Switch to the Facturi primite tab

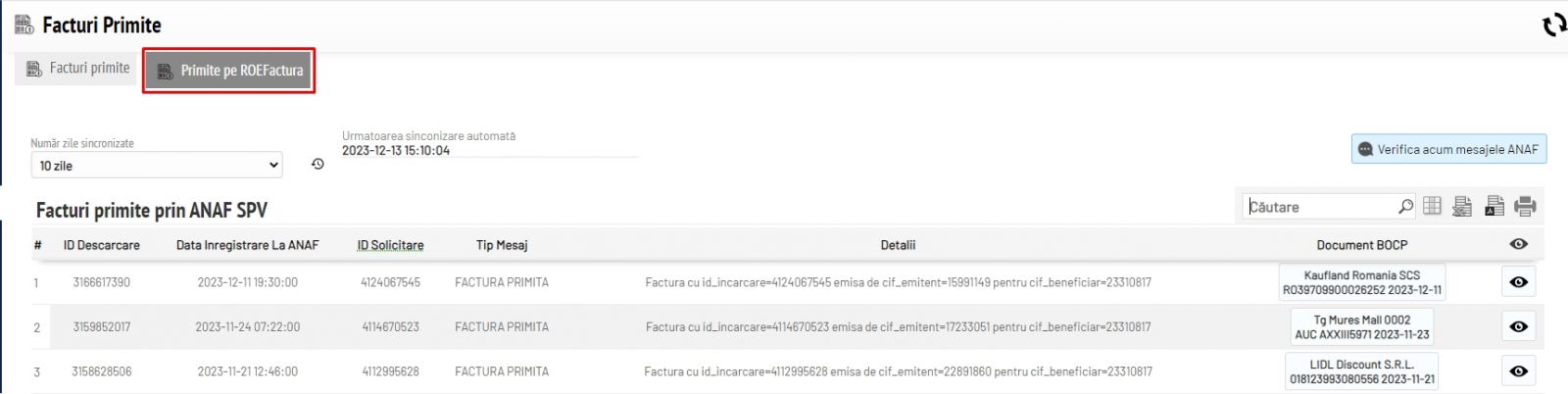tap(78, 69)
